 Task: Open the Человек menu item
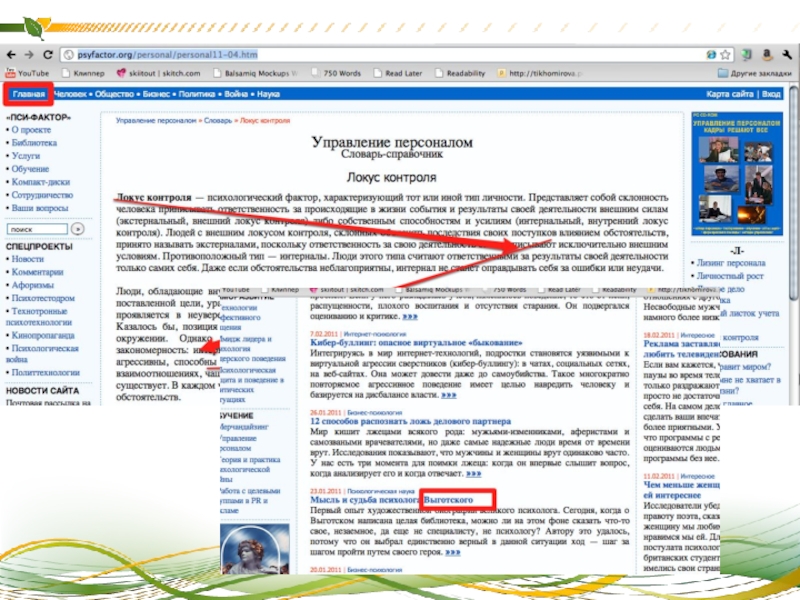coord(70,94)
